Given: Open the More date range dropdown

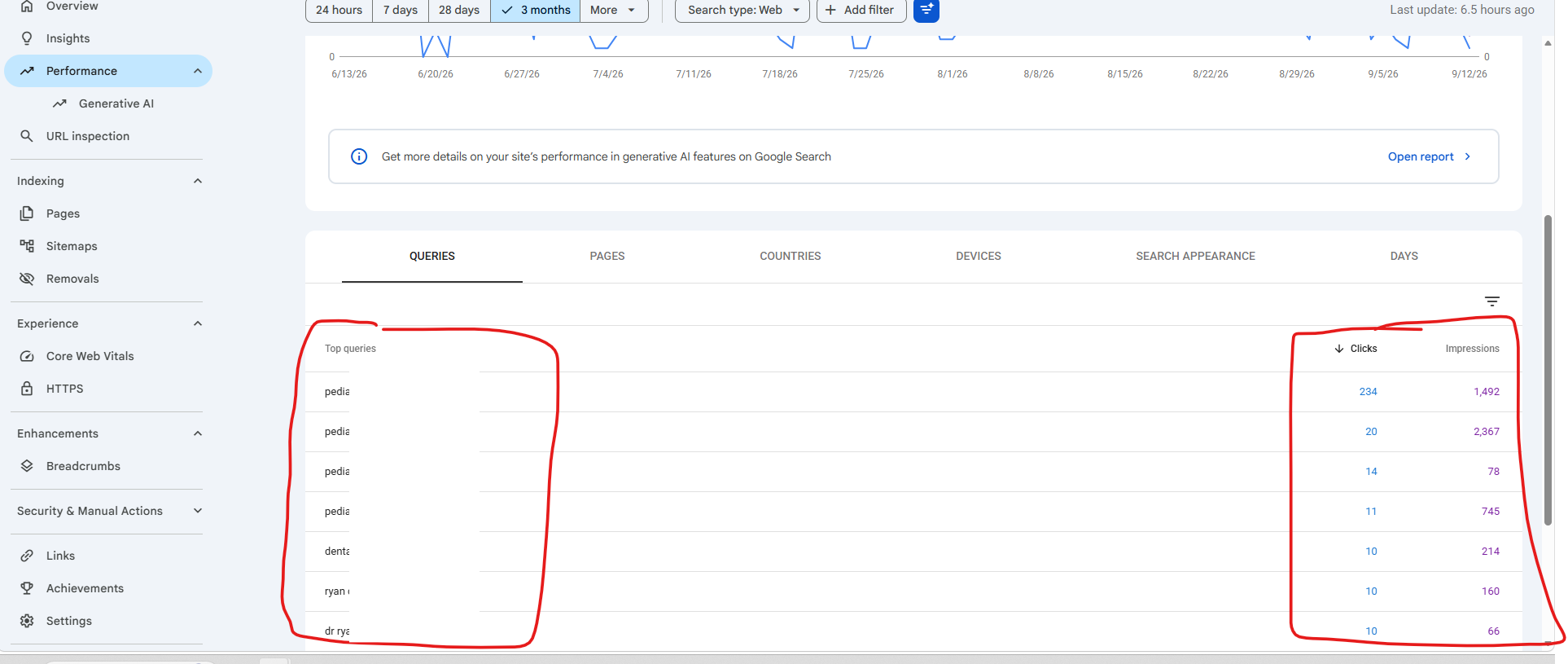Looking at the screenshot, I should pyautogui.click(x=614, y=10).
